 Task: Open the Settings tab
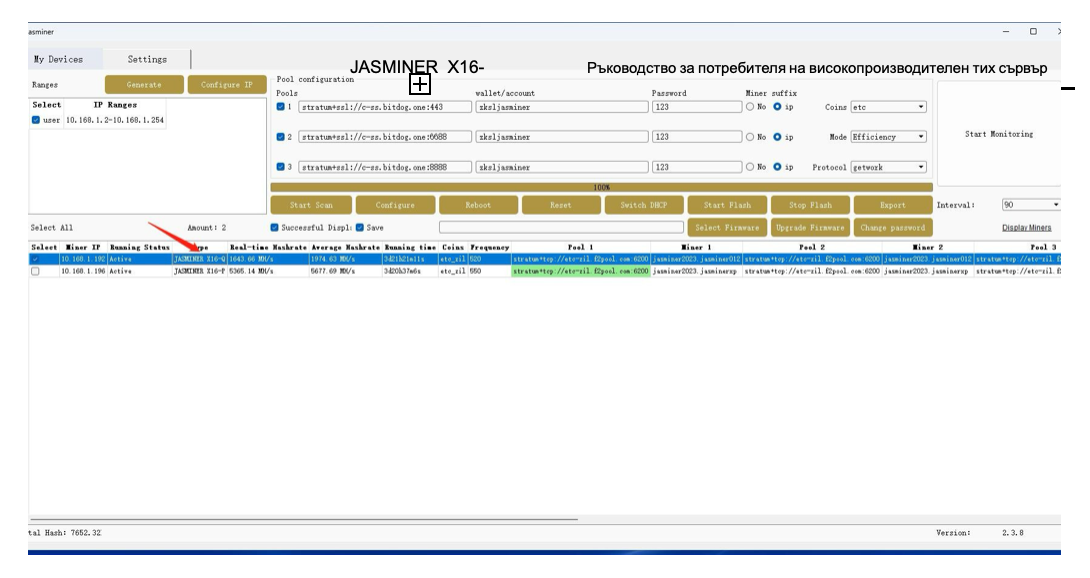point(147,59)
